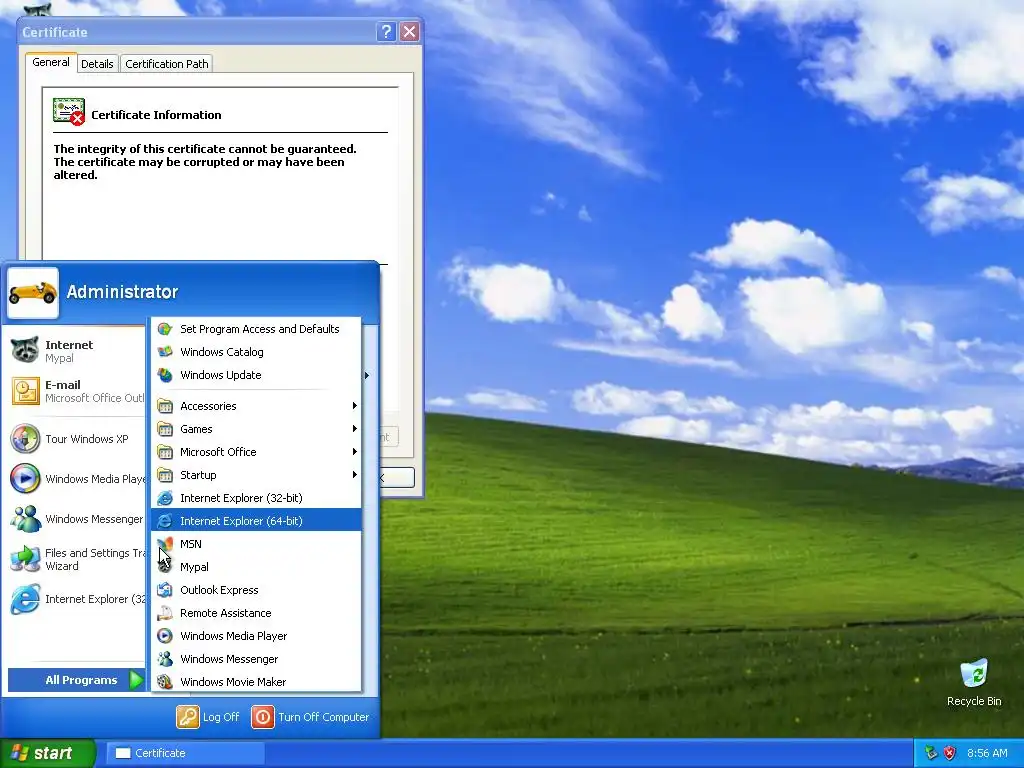The height and width of the screenshot is (768, 1024).
Task: Open the Recycle Bin on desktop
Action: pyautogui.click(x=974, y=682)
